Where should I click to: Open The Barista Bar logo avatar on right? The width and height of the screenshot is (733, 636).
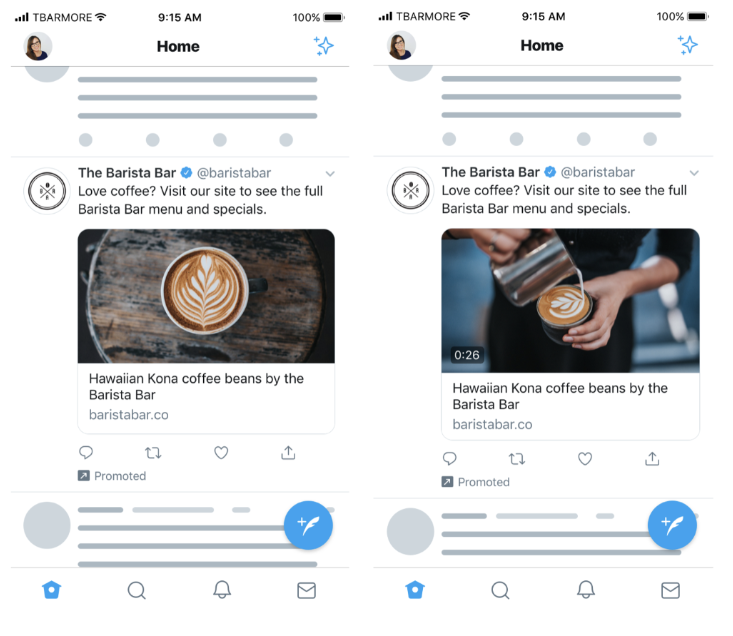pyautogui.click(x=410, y=190)
